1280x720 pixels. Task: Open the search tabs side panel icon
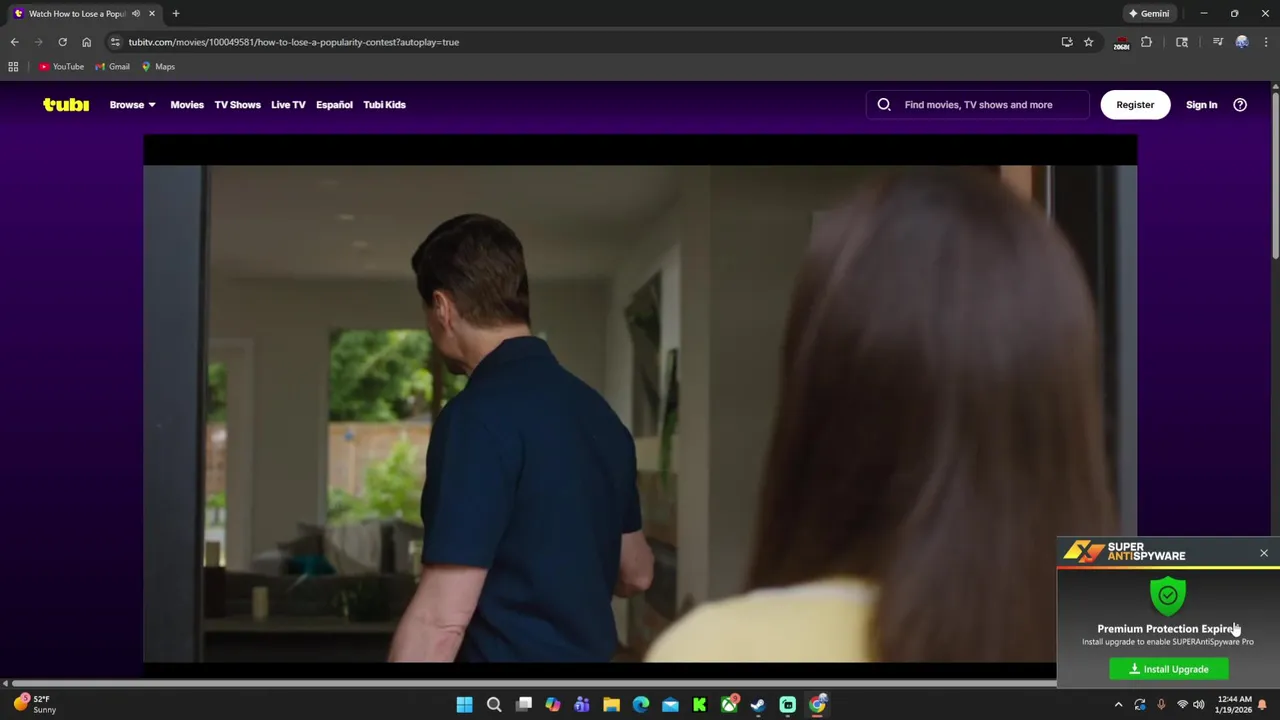point(1182,42)
